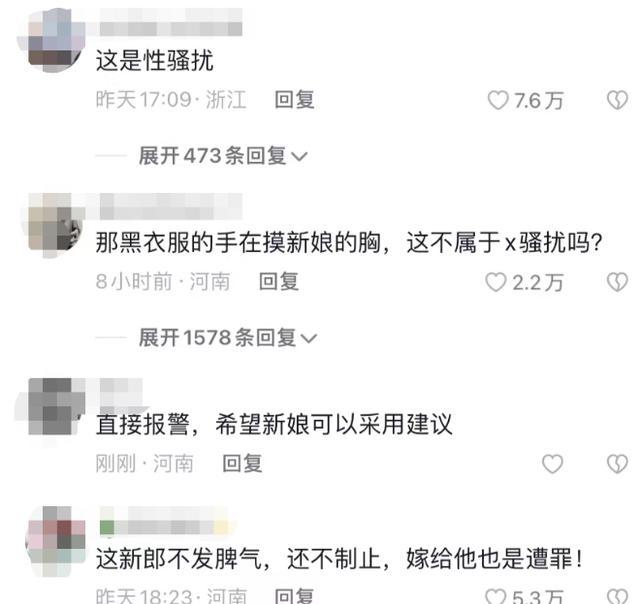Open avatar beside 那黑衣服的手 comment
This screenshot has width=640, height=604.
(x=52, y=226)
